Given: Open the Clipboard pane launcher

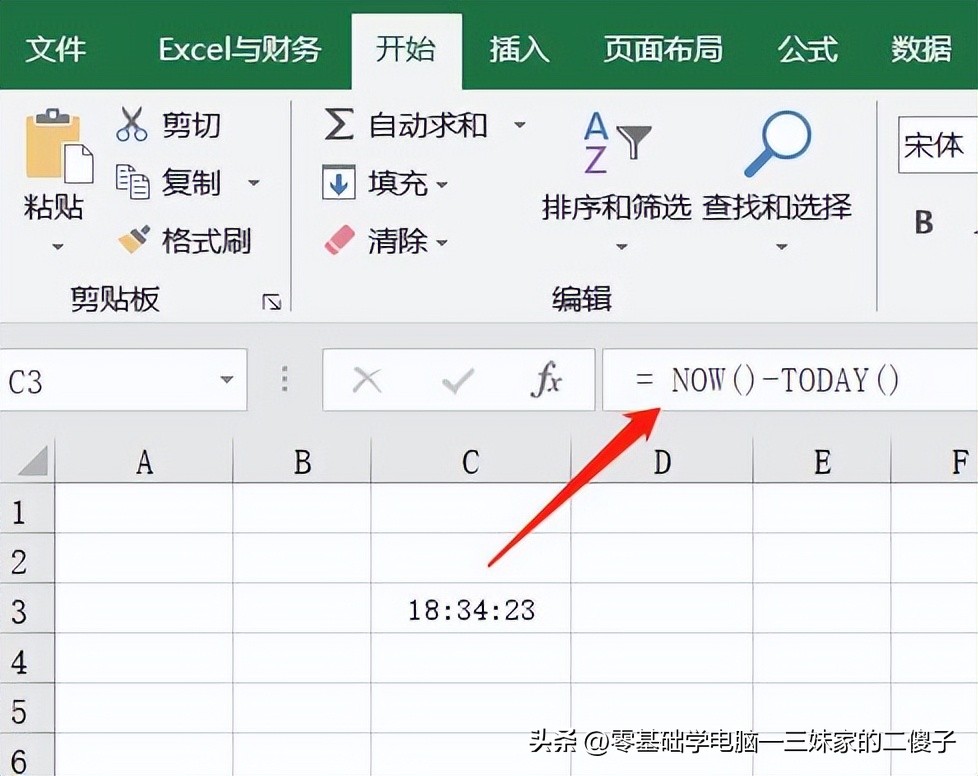Looking at the screenshot, I should (271, 301).
